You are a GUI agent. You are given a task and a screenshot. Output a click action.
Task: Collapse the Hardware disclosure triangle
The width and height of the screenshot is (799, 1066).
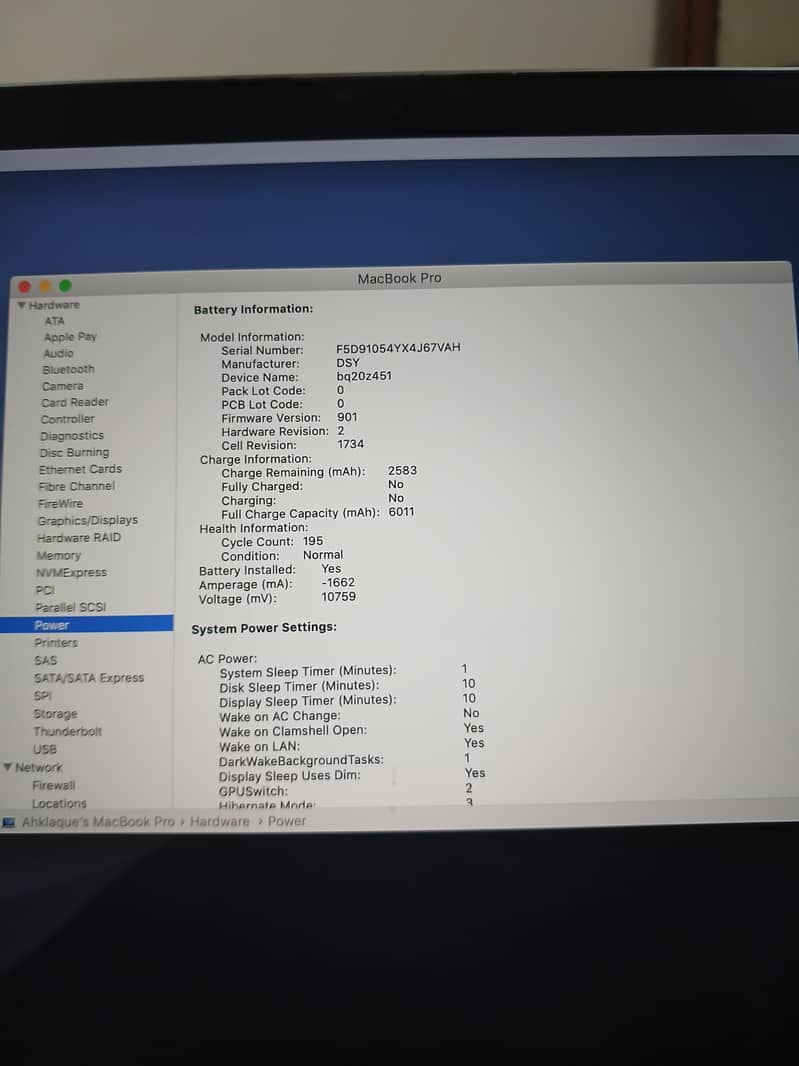click(x=22, y=305)
